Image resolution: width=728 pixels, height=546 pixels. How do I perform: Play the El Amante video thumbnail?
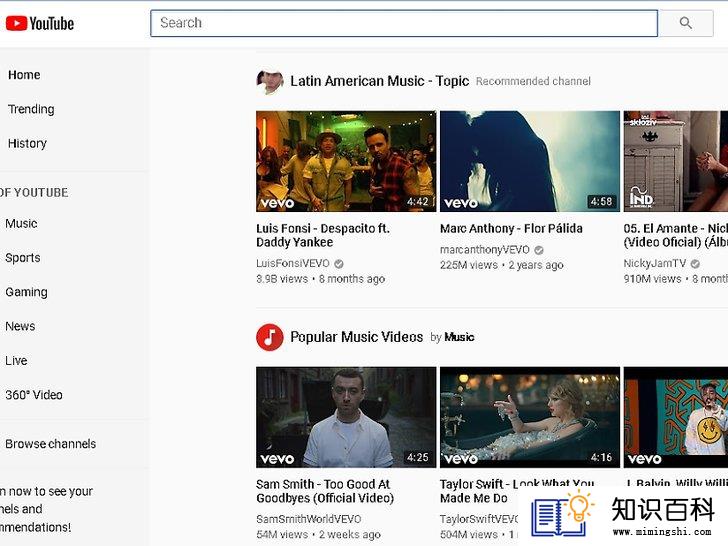tap(676, 161)
